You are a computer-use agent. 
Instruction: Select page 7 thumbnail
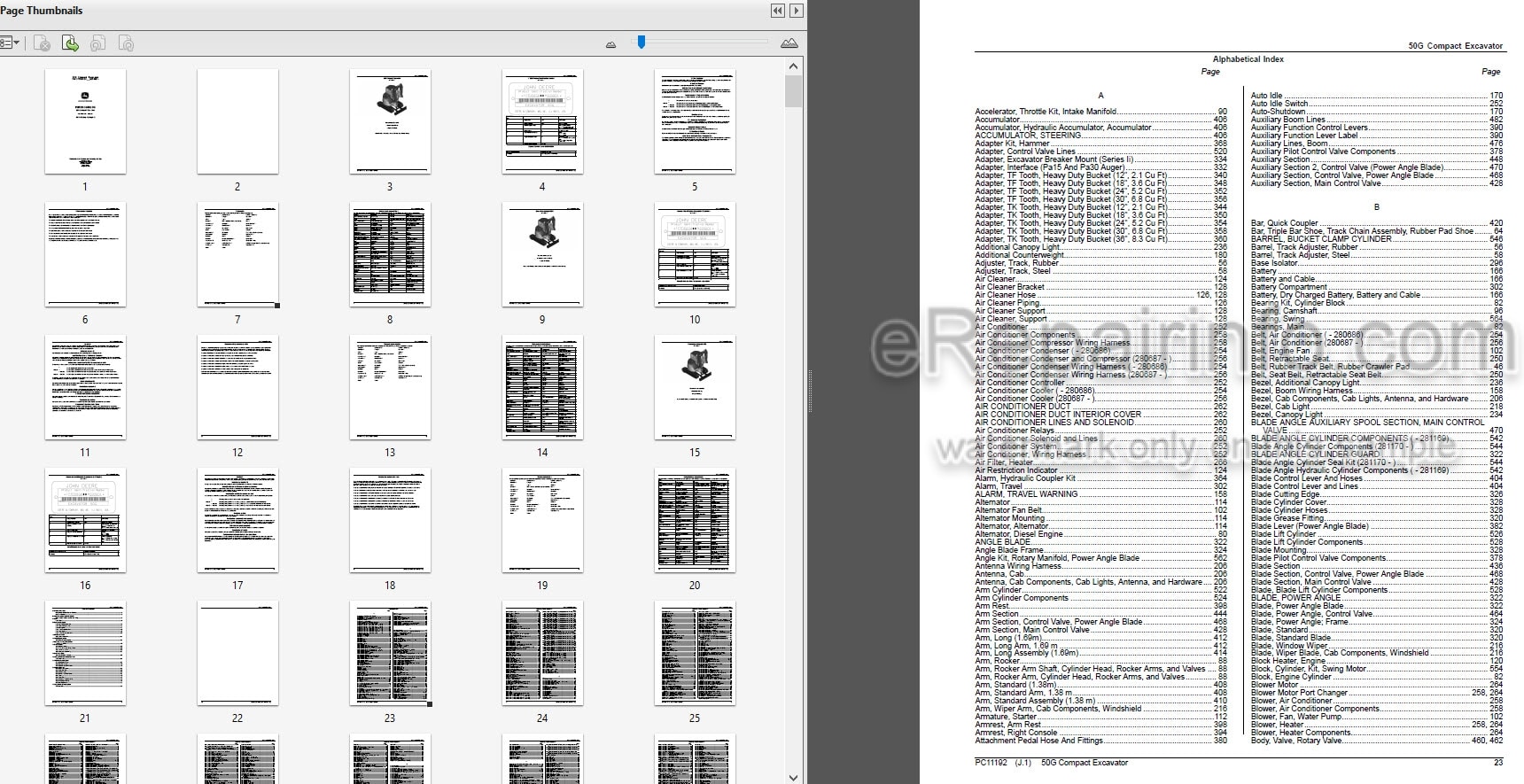coord(237,254)
